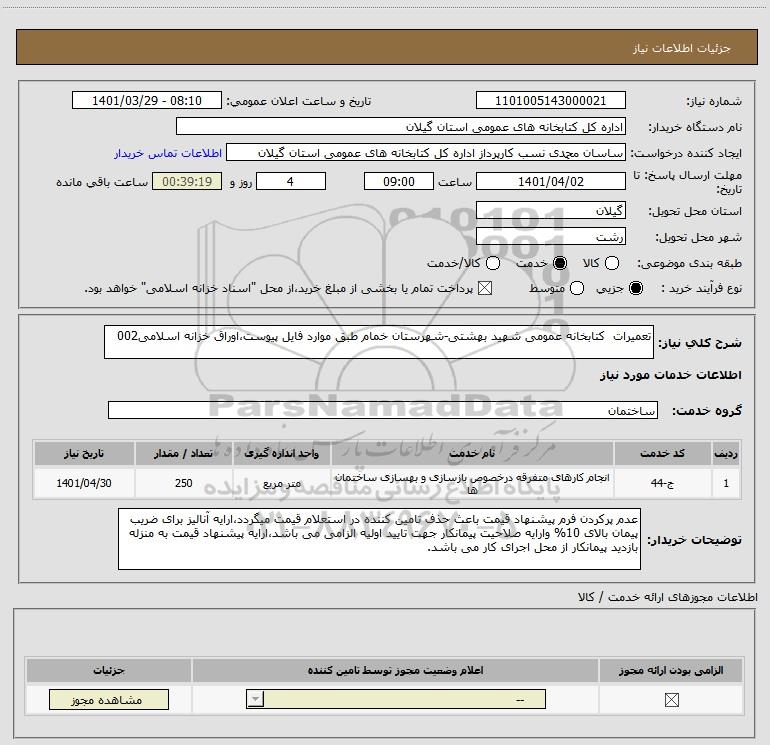770x745 pixels.
Task: Click the جزئیات اطلاعات نیاز page title
Action: pos(682,48)
